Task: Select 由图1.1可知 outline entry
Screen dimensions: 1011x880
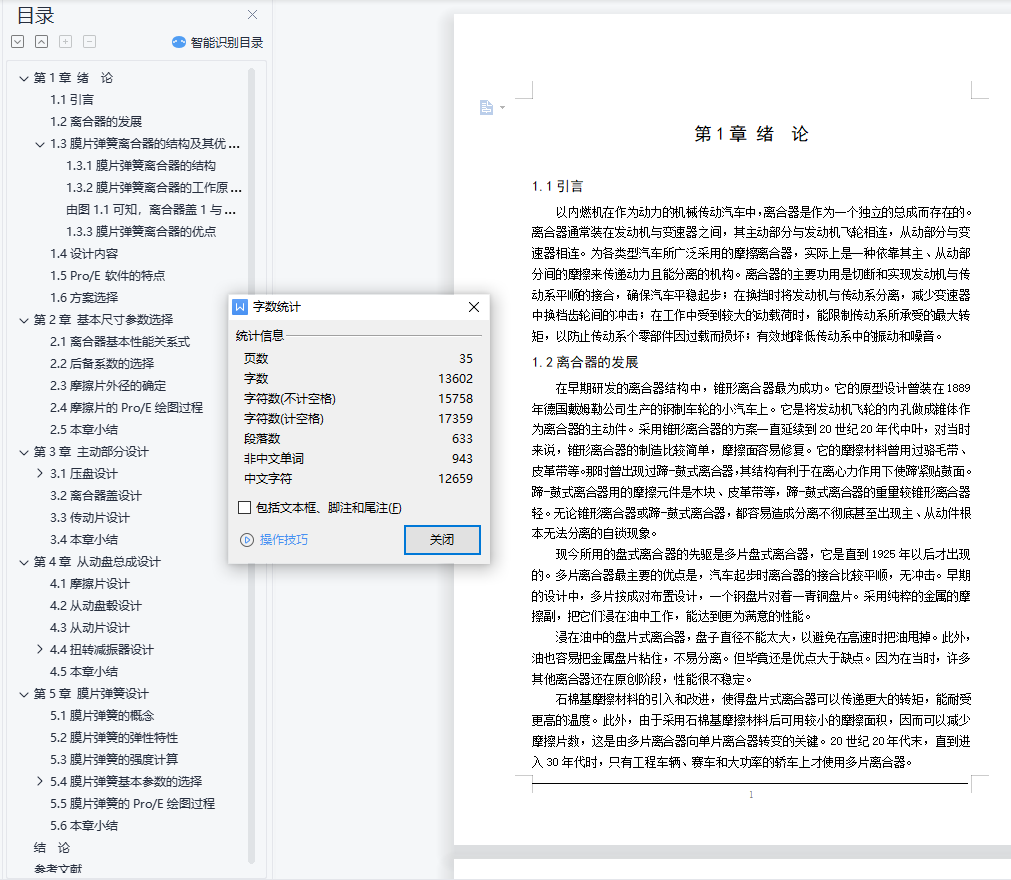Action: tap(151, 210)
